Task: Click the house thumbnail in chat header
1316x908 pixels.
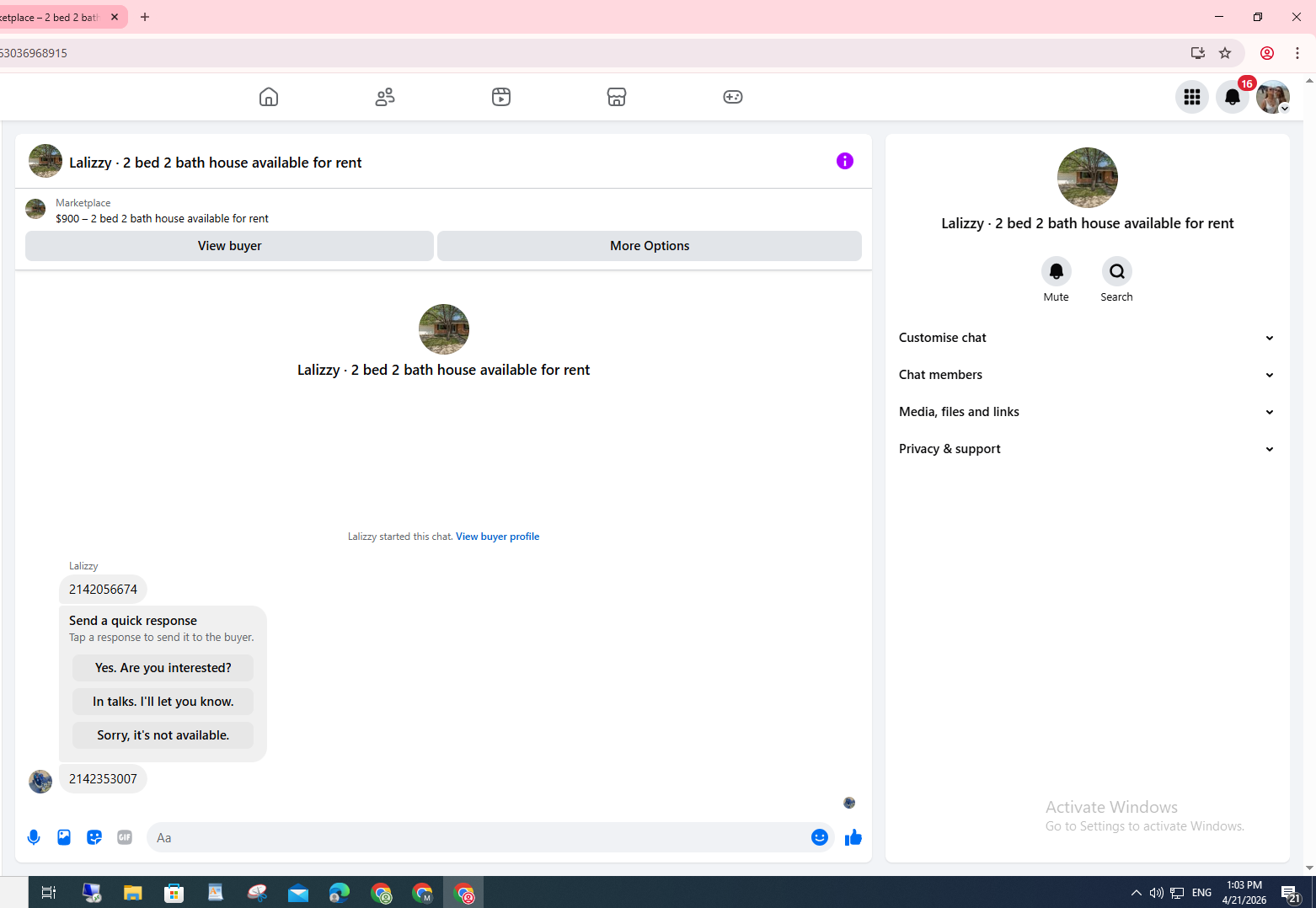Action: point(45,161)
